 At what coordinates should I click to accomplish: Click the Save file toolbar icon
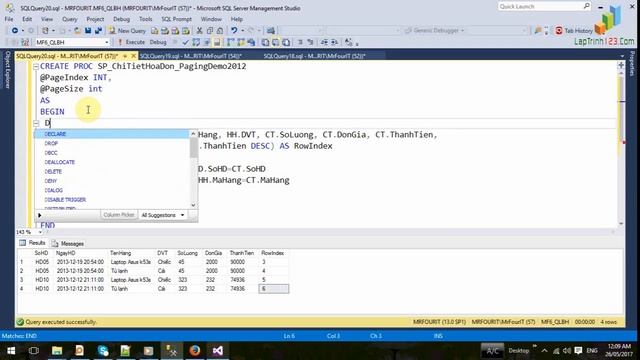coord(88,31)
